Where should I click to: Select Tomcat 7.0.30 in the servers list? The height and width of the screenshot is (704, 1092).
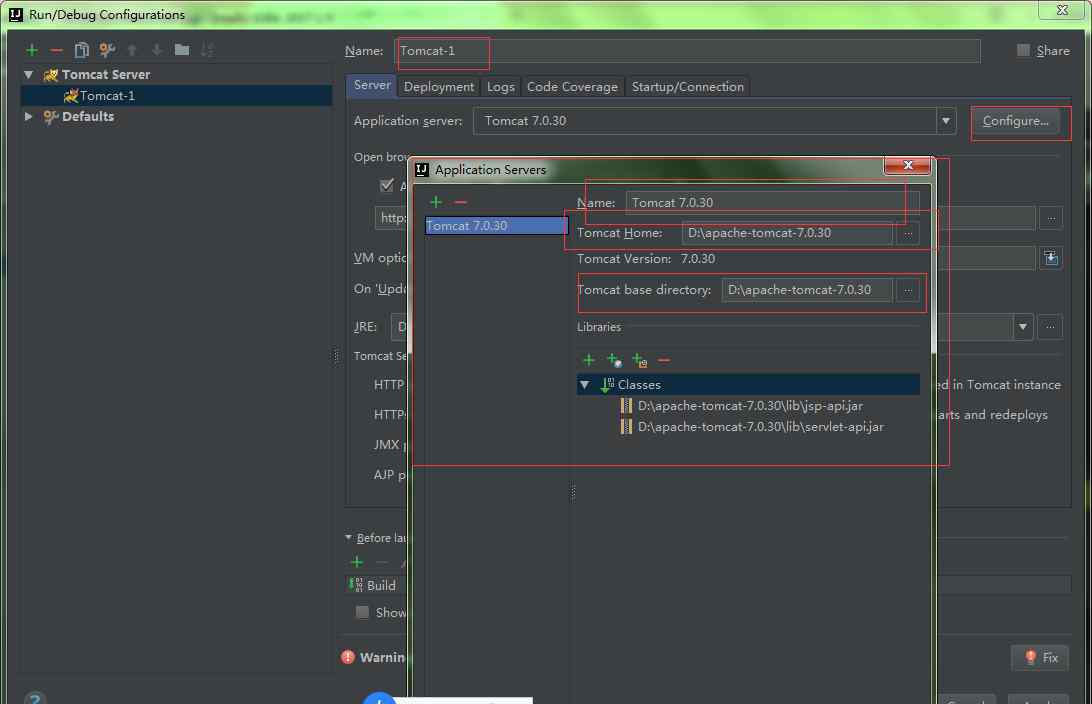[x=497, y=226]
